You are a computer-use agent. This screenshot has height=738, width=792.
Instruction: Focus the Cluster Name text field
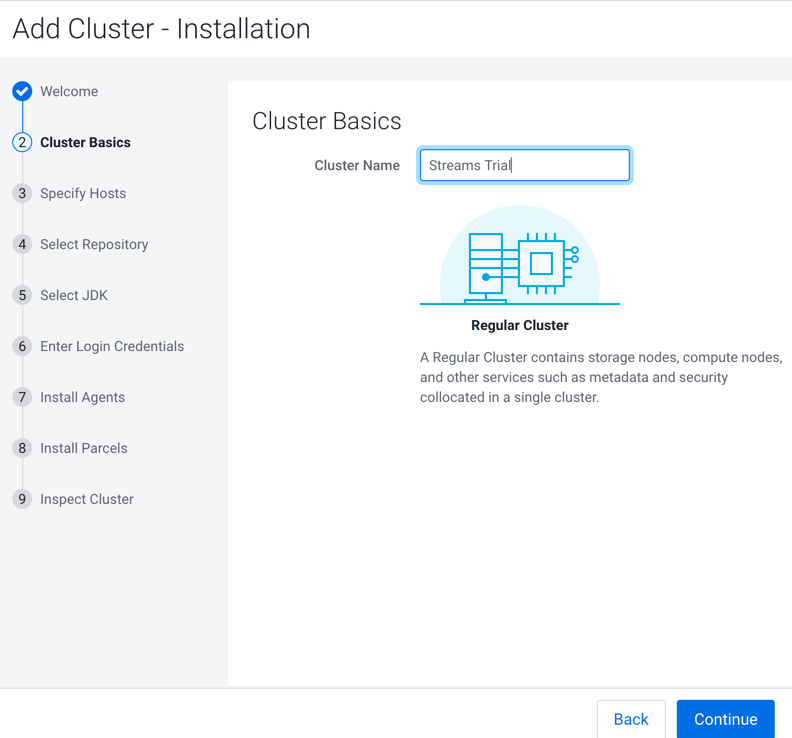524,165
